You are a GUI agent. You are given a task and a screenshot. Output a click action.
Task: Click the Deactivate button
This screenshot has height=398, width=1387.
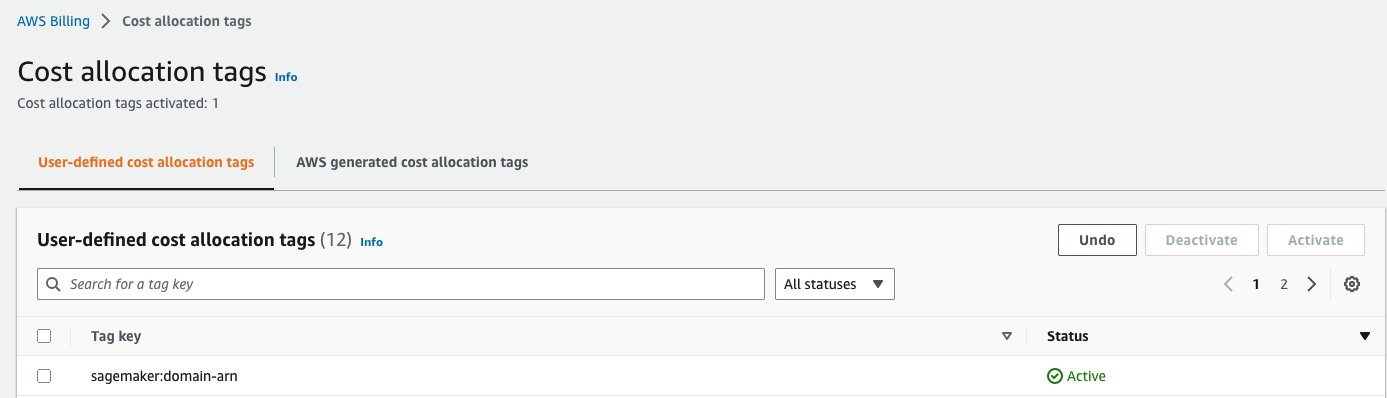coord(1202,240)
